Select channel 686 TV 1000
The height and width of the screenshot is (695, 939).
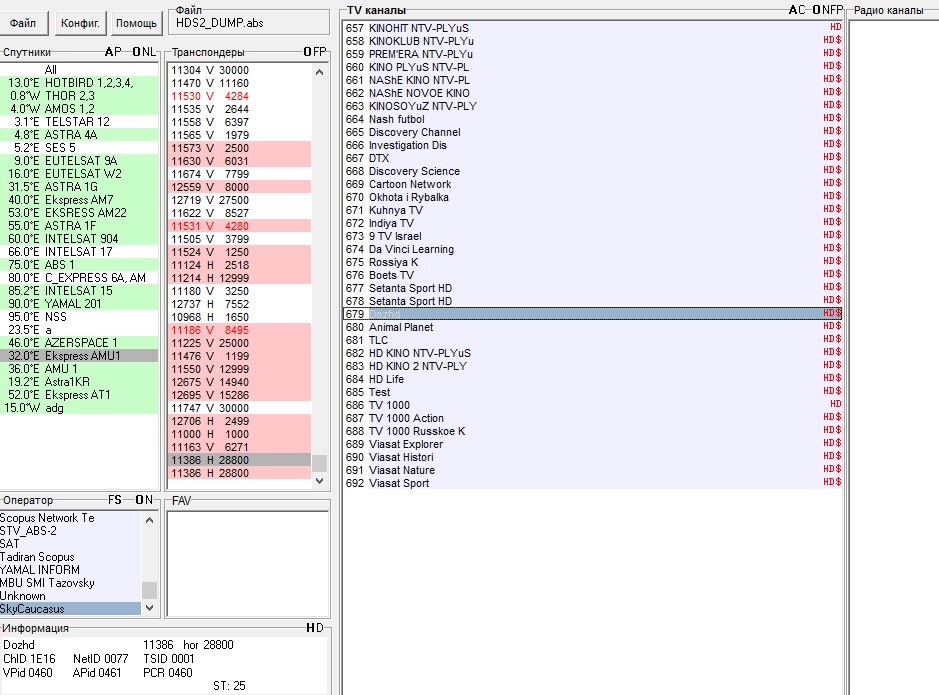pyautogui.click(x=593, y=405)
